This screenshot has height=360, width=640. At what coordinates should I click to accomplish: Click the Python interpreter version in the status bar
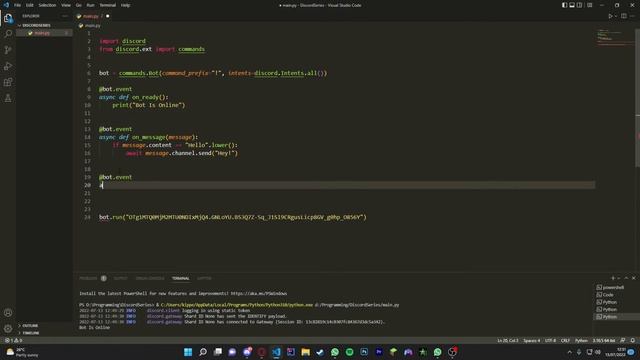[604, 340]
